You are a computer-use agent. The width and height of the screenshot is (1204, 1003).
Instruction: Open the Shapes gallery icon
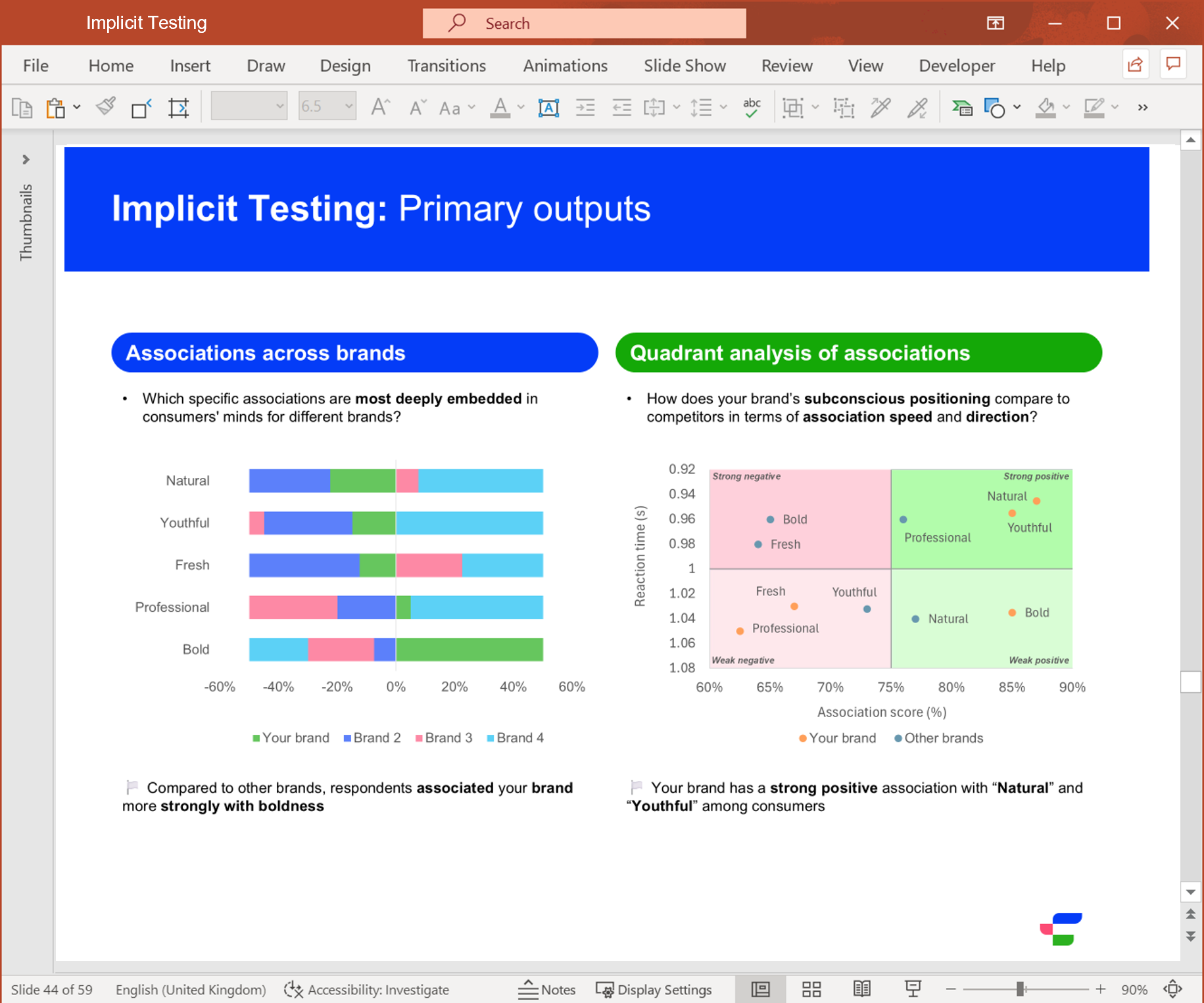click(x=994, y=107)
